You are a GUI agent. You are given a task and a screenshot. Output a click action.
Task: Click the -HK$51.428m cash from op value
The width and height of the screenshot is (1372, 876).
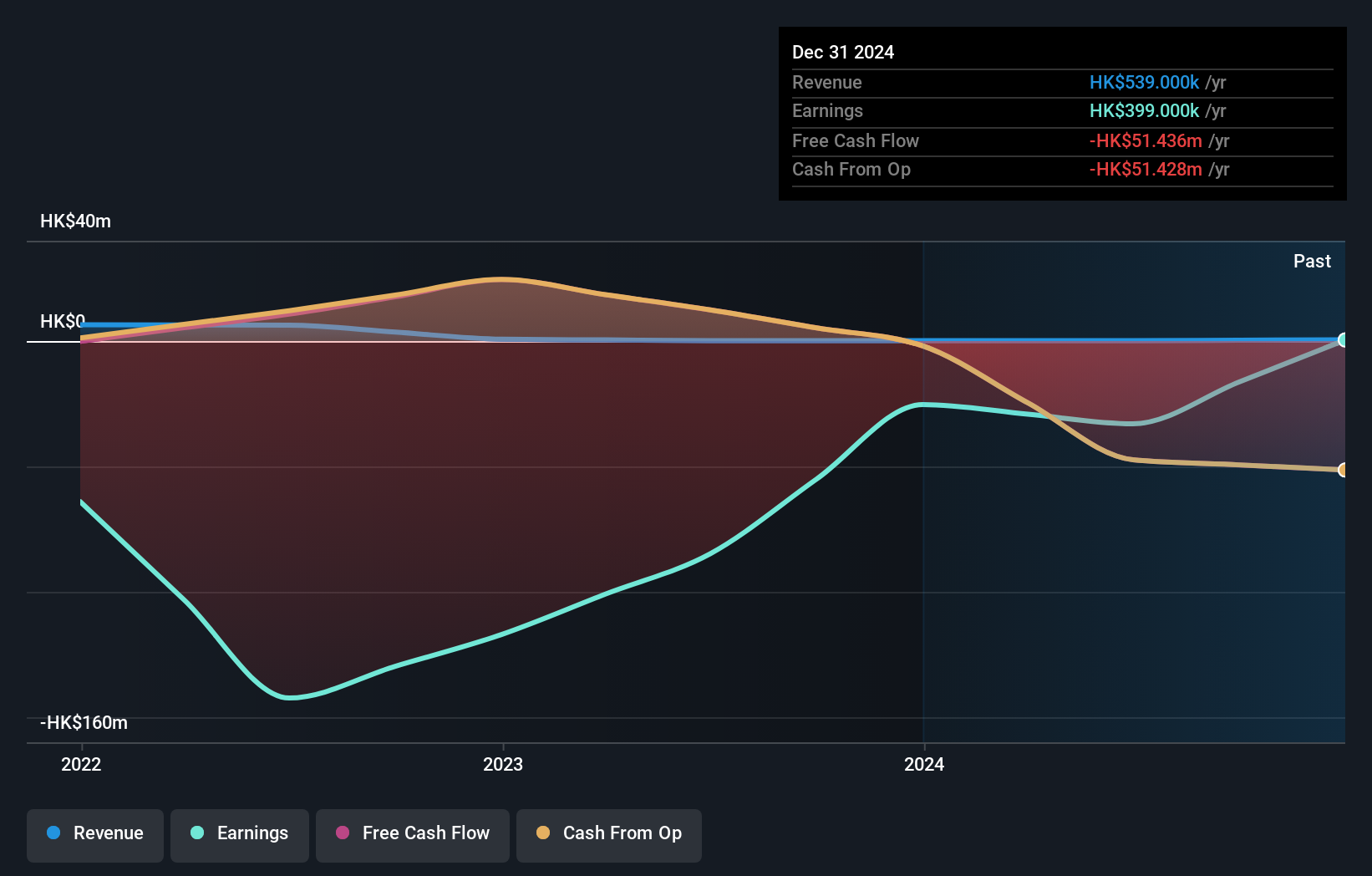click(1146, 169)
